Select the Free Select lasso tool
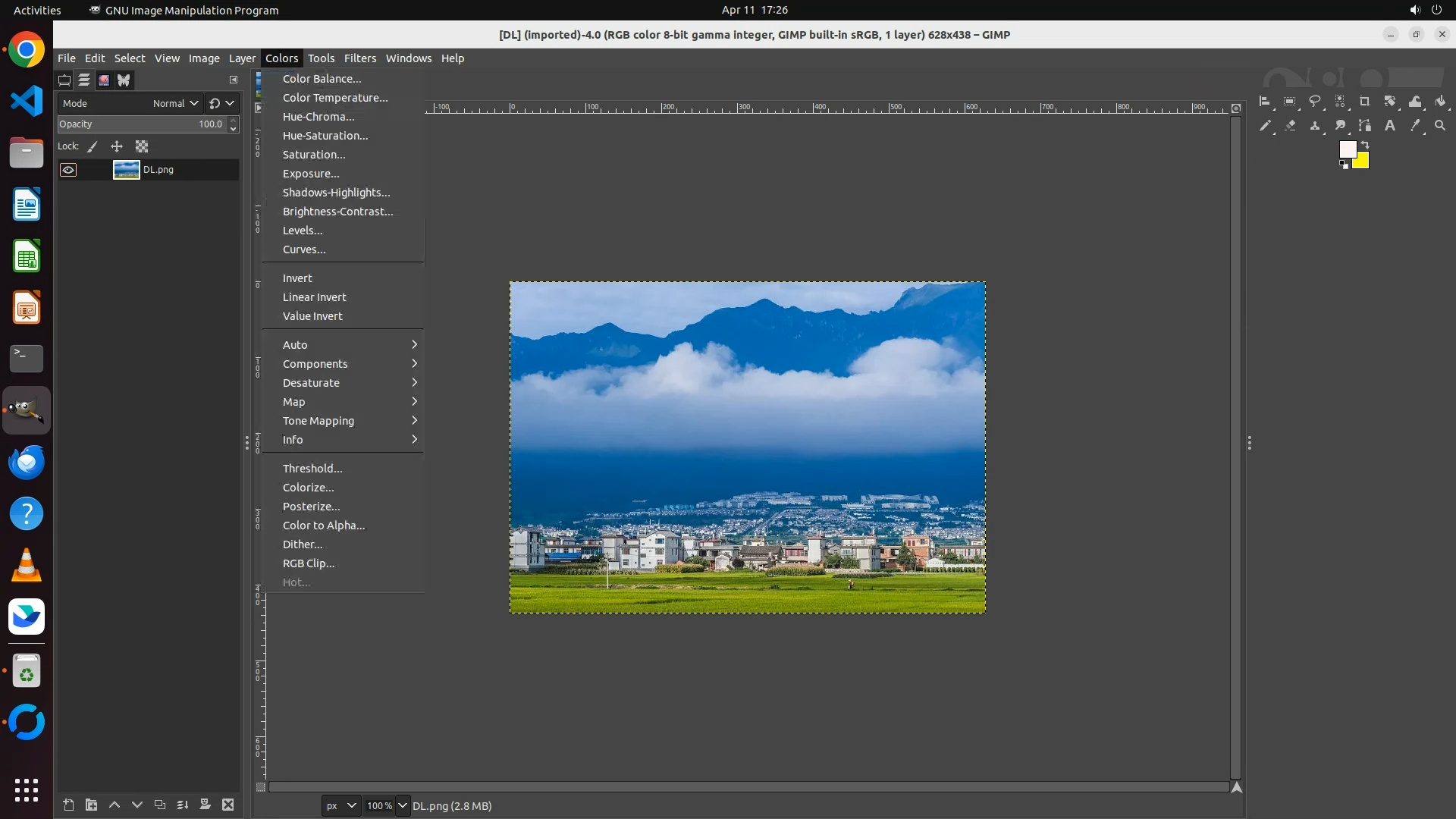 [x=1315, y=101]
